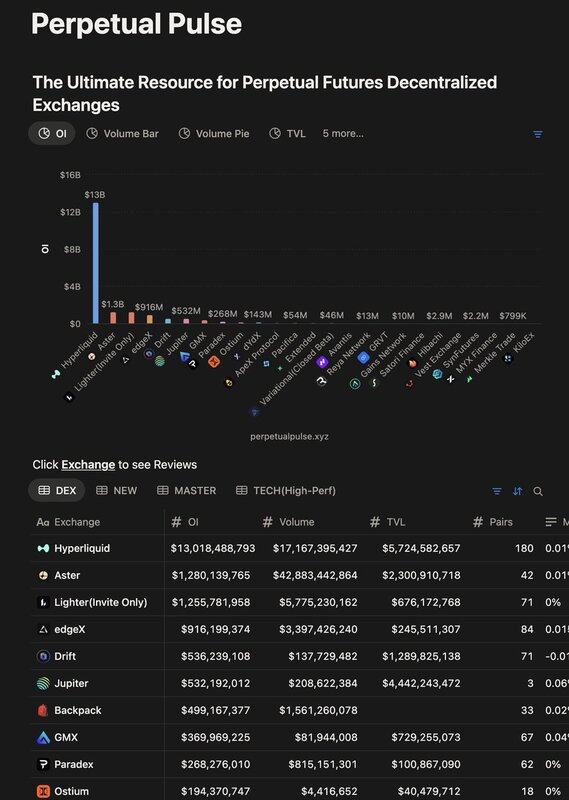569x800 pixels.
Task: Click the Reya Network icon on axis
Action: 321,381
